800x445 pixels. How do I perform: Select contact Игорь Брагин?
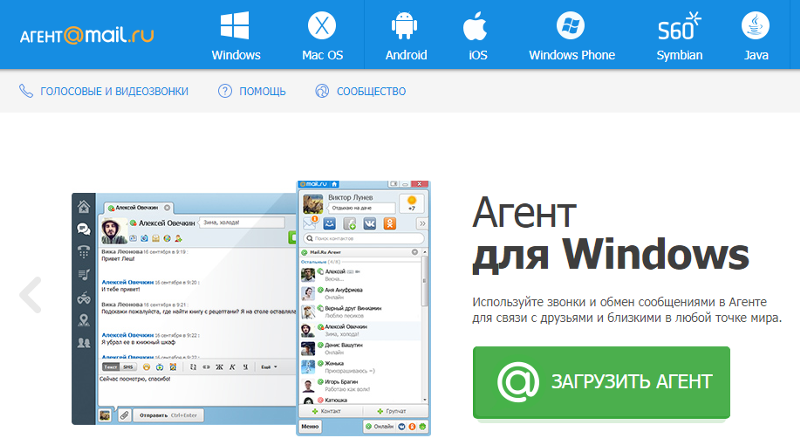[x=360, y=385]
